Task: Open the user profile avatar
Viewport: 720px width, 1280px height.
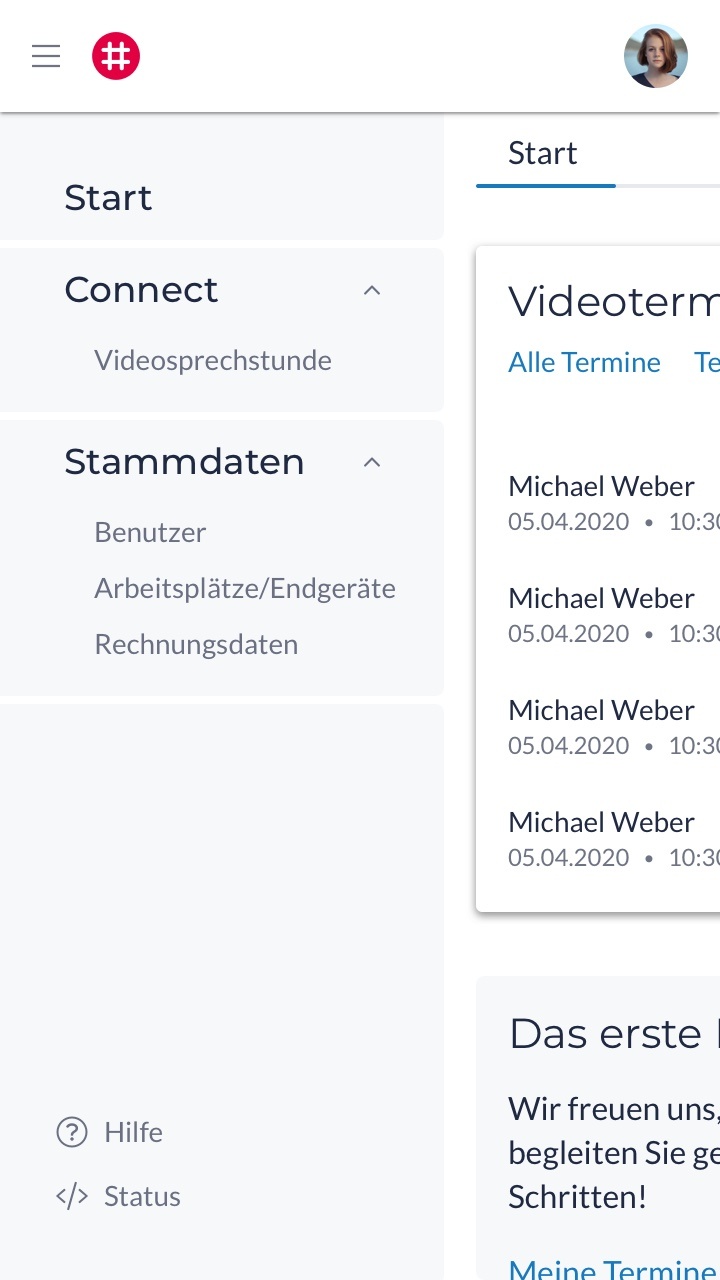Action: pyautogui.click(x=656, y=56)
